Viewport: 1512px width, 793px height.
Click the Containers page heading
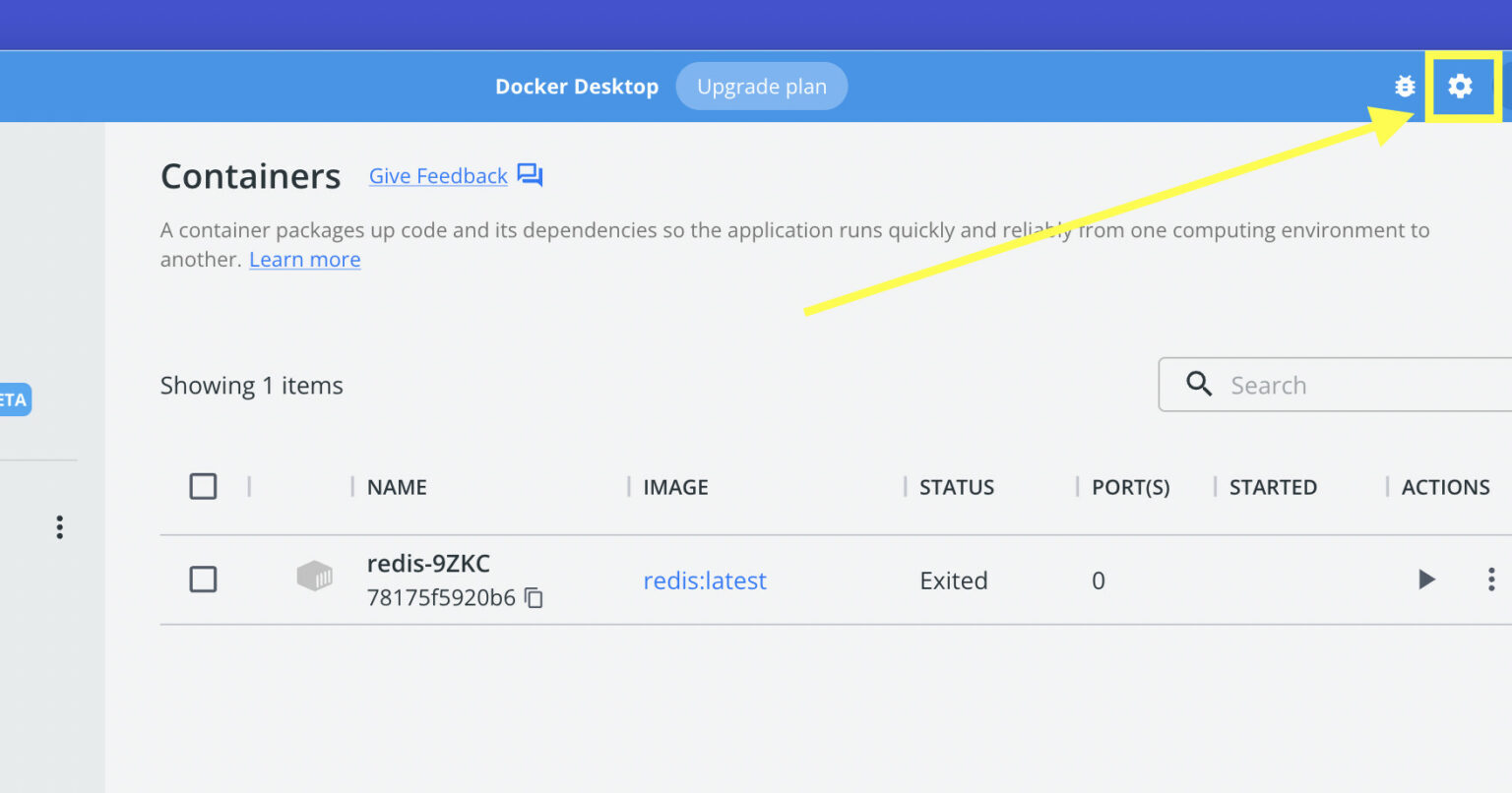[251, 176]
